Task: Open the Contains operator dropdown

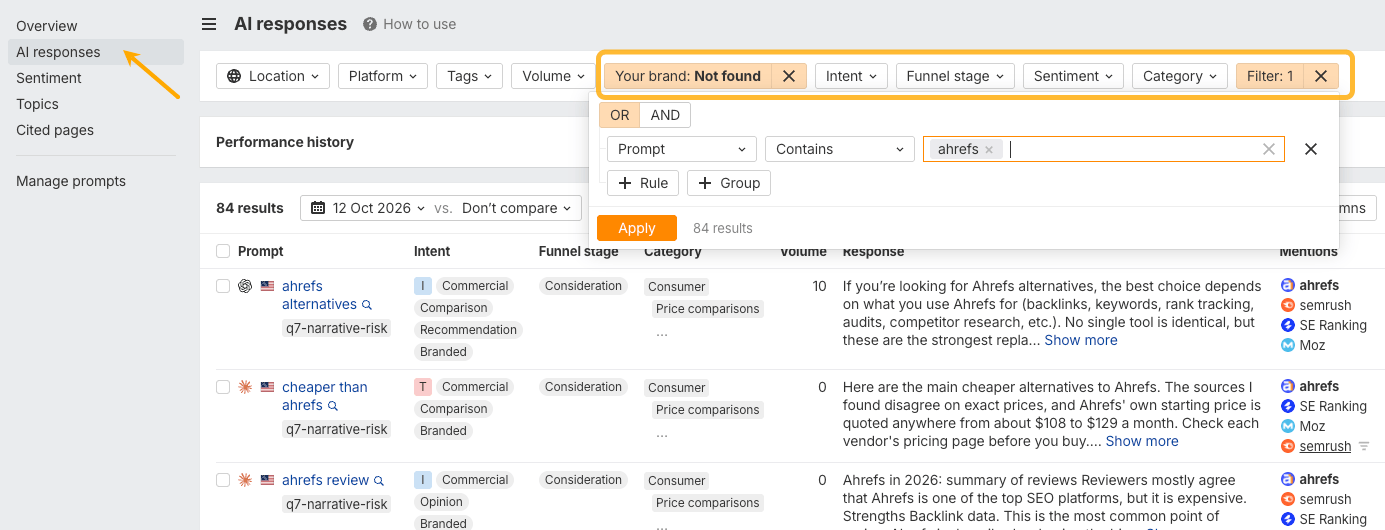Action: point(840,149)
